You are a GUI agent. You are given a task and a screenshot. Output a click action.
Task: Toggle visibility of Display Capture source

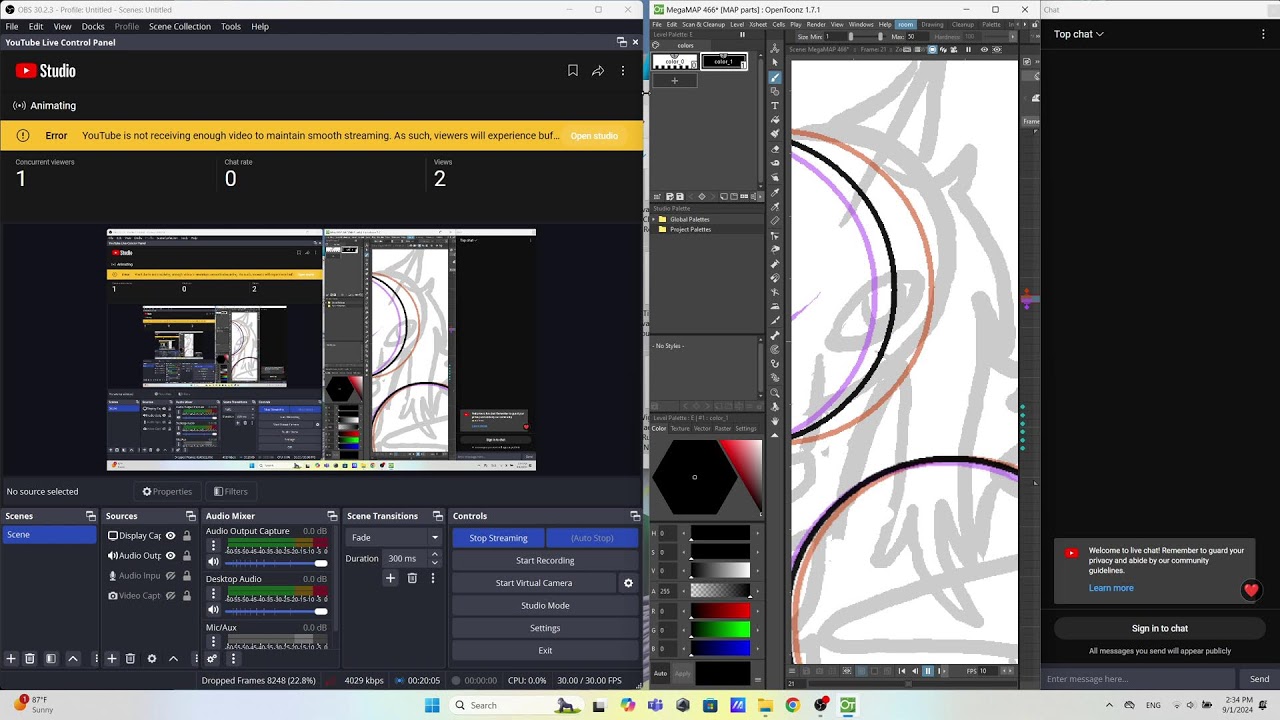coord(170,536)
